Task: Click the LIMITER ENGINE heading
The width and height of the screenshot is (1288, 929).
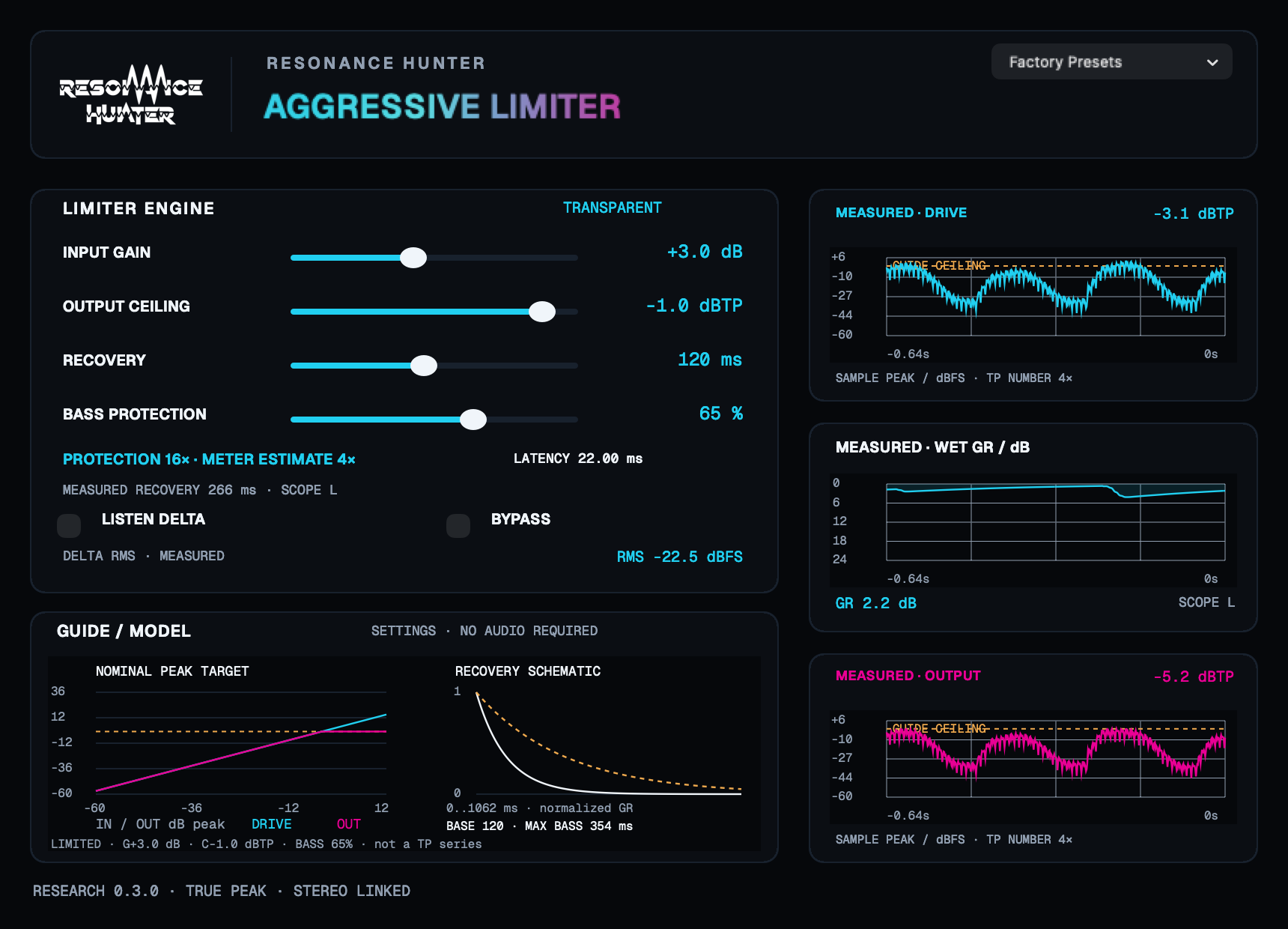Action: coord(139,208)
